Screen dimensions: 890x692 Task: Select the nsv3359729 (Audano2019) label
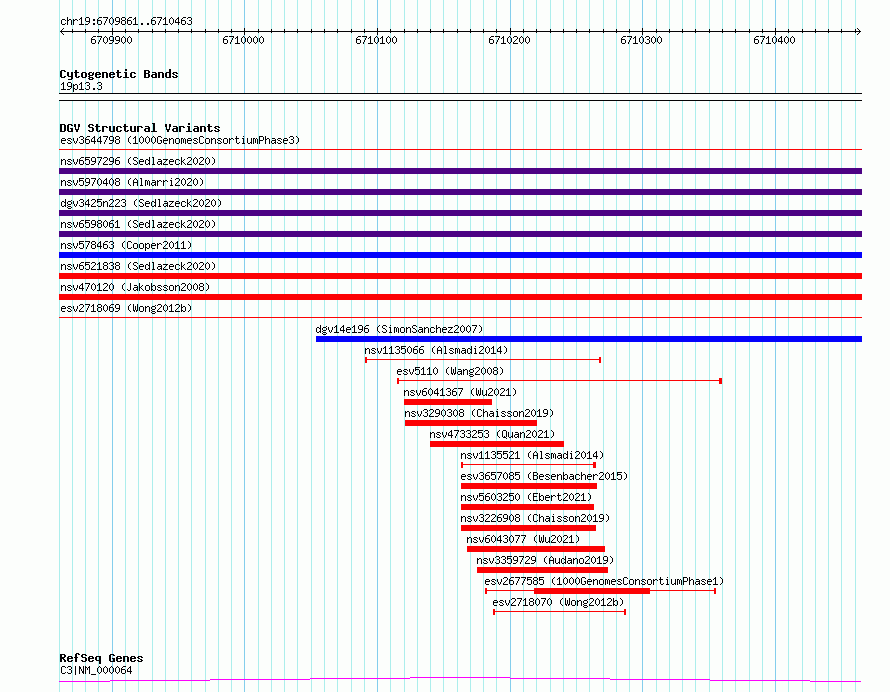tap(545, 560)
